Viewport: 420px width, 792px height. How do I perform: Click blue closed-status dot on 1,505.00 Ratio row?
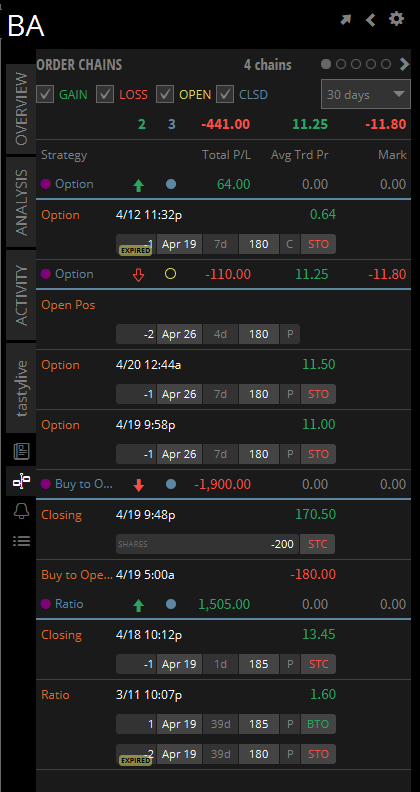coord(171,604)
